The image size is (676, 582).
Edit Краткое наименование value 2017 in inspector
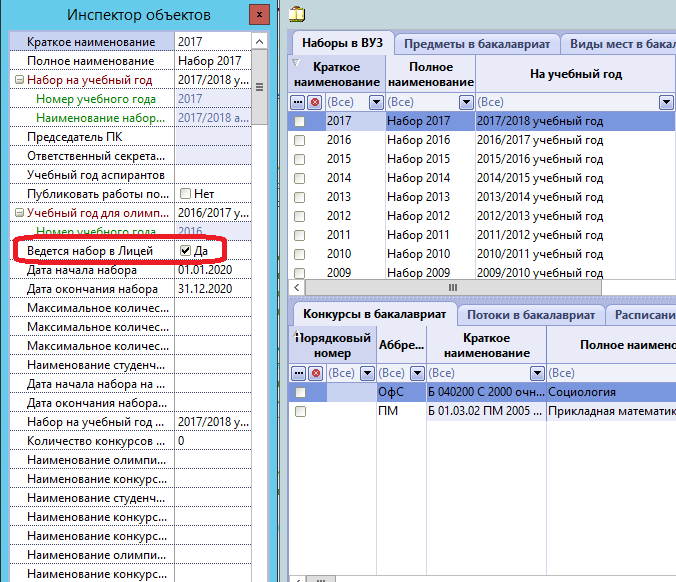click(213, 42)
